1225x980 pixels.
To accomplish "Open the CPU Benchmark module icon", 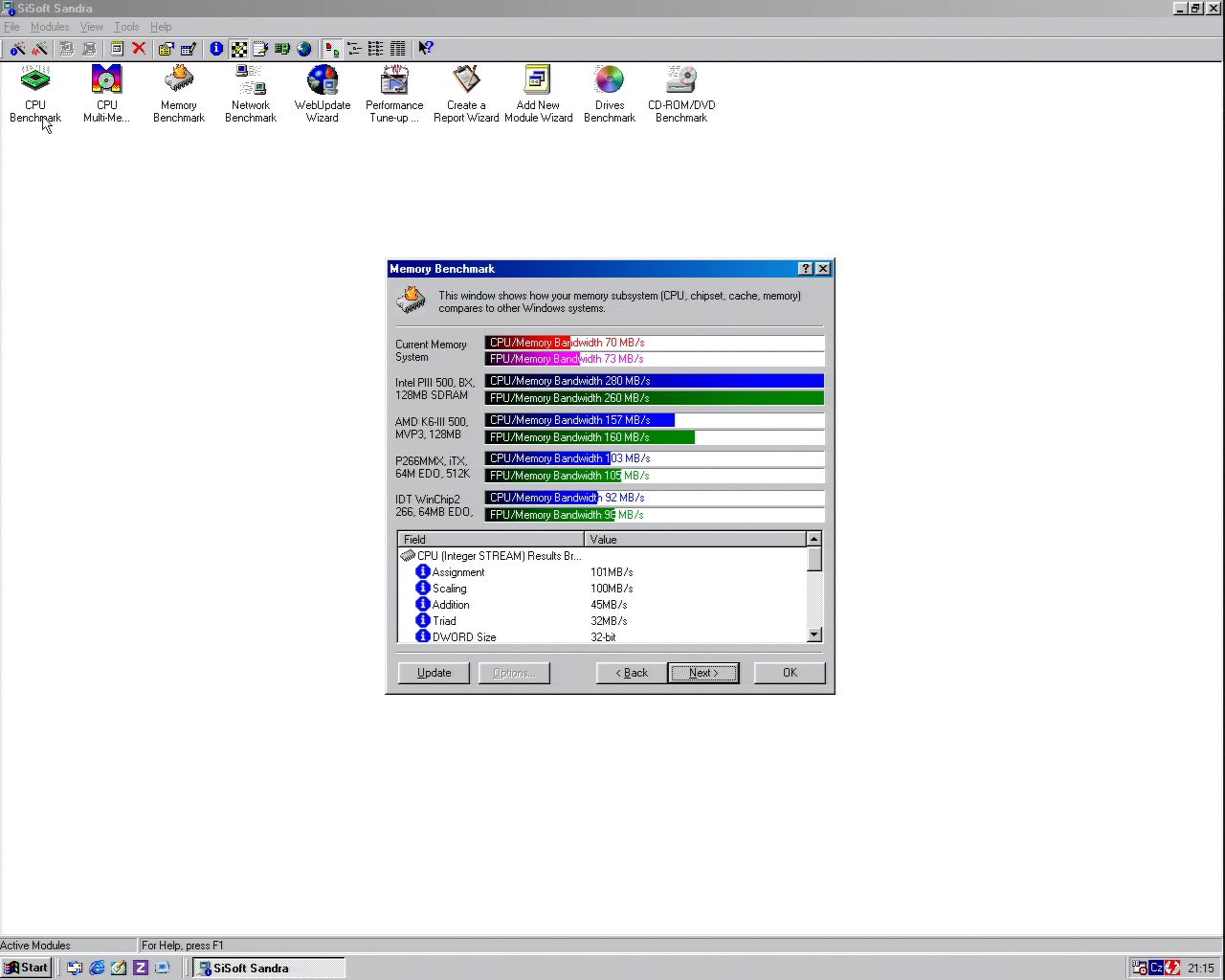I will pos(35,94).
